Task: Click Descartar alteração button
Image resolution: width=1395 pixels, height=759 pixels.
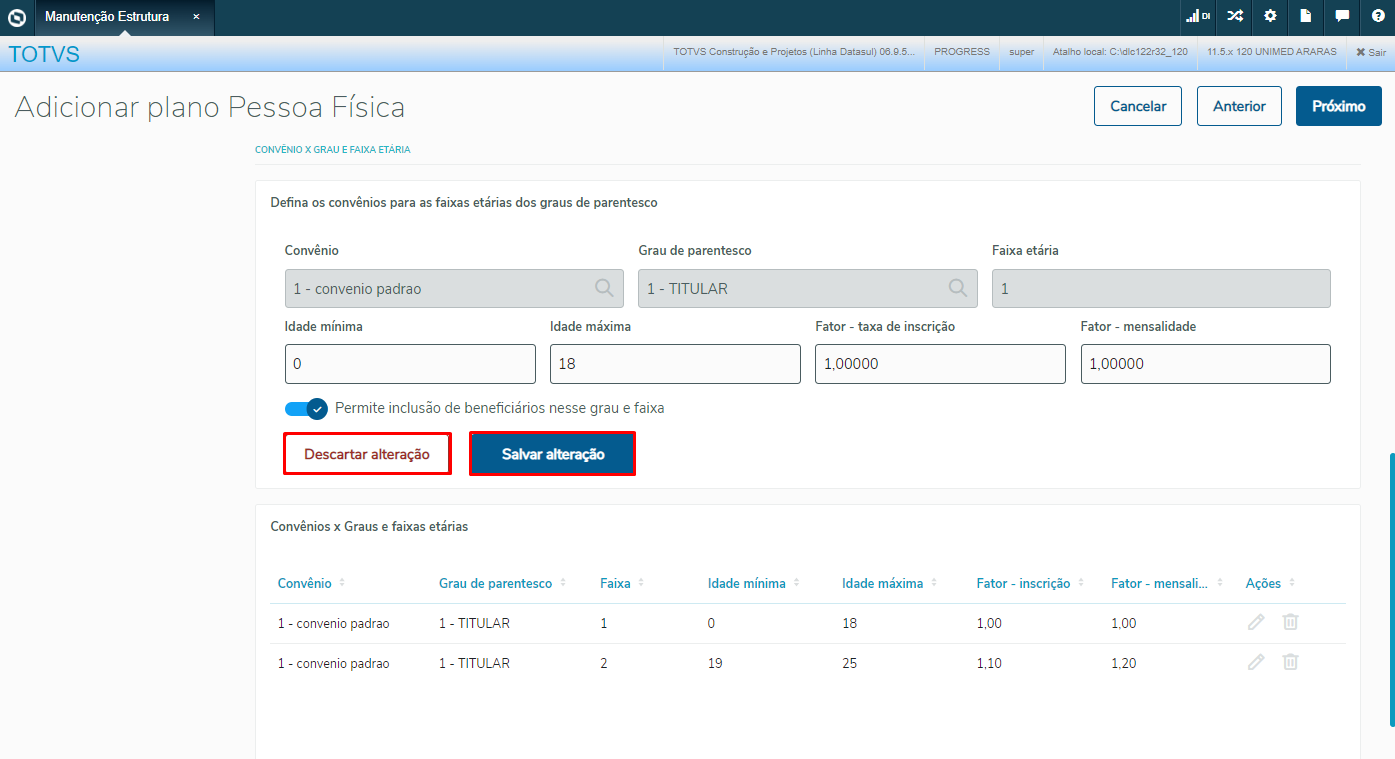Action: (x=367, y=454)
